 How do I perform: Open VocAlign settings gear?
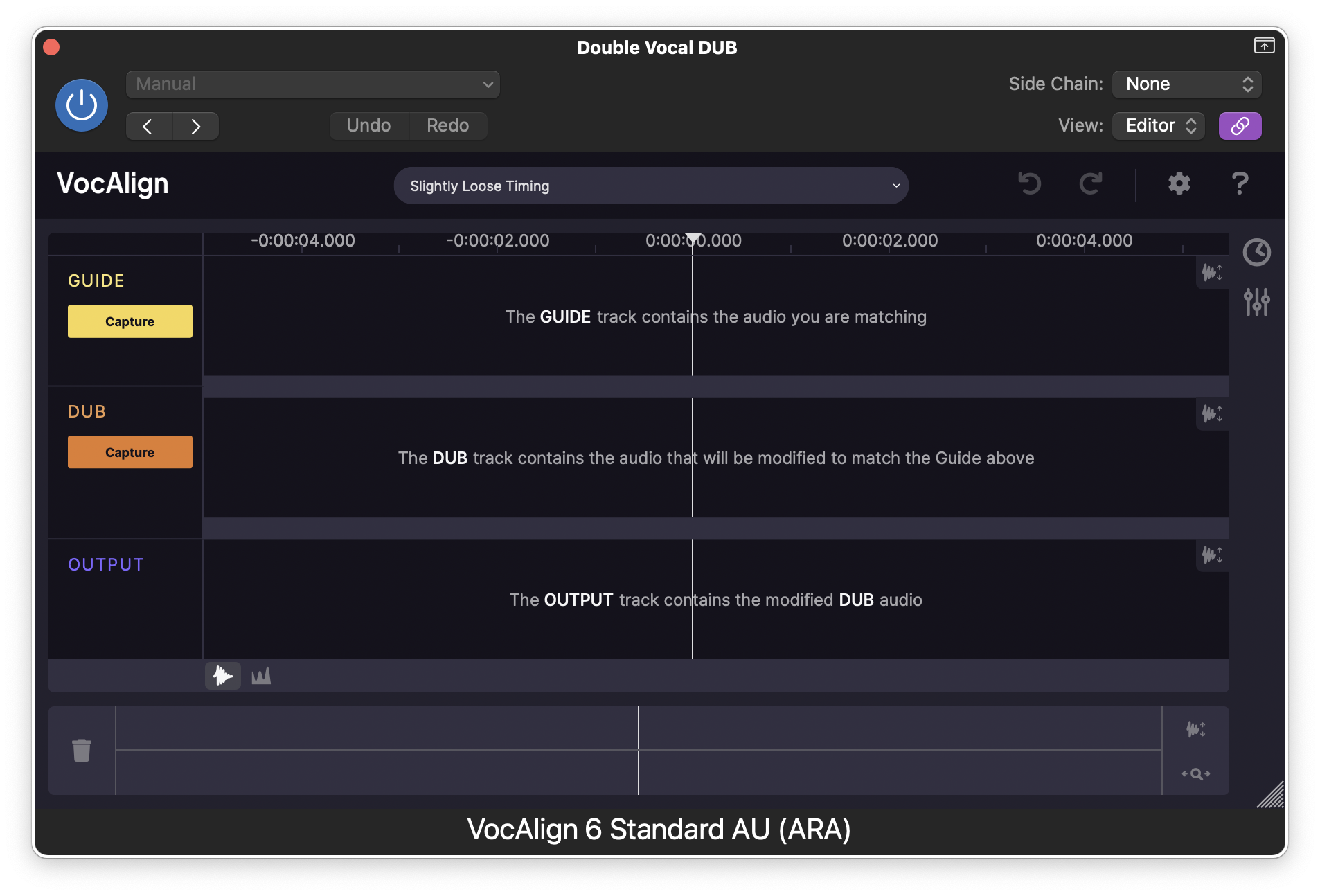[x=1179, y=184]
